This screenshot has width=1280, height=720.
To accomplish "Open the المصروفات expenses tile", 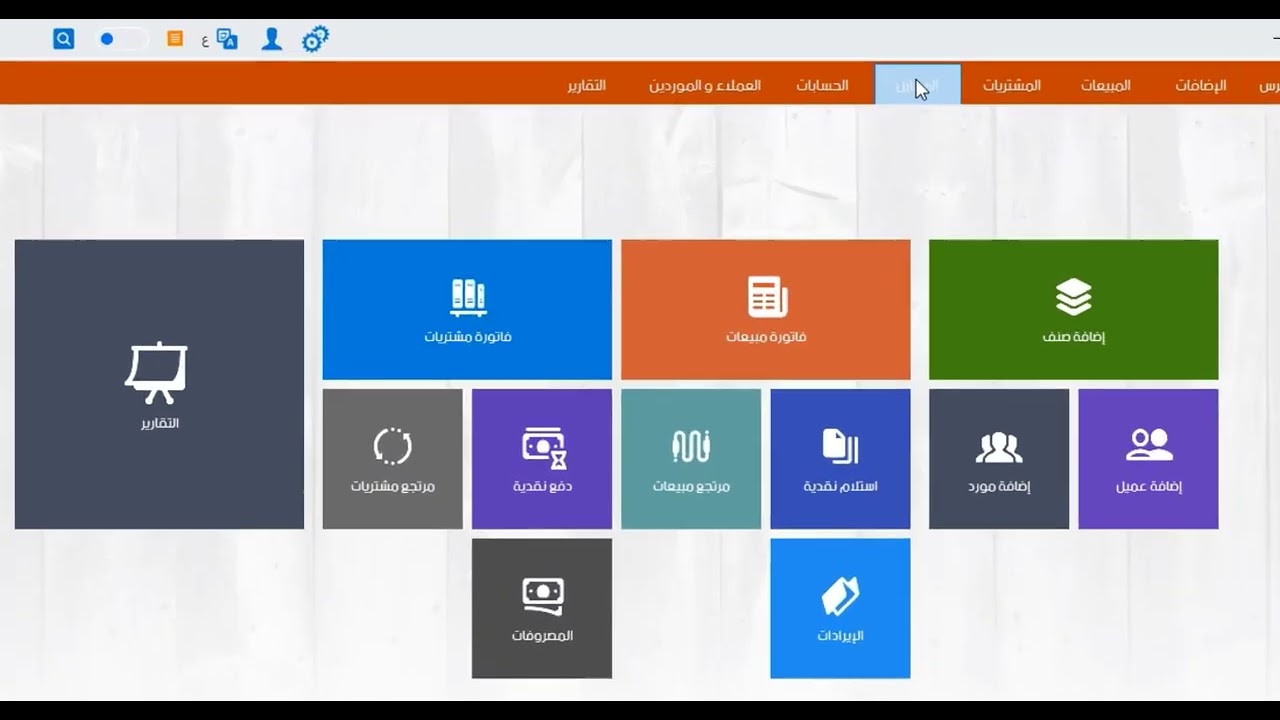I will [542, 609].
